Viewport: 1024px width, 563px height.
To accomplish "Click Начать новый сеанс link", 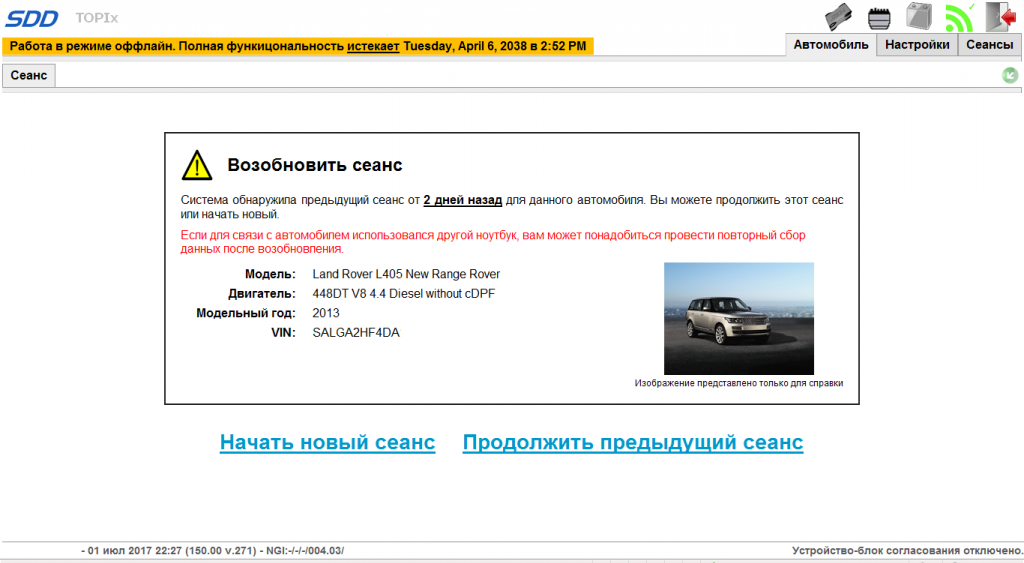I will 327,442.
